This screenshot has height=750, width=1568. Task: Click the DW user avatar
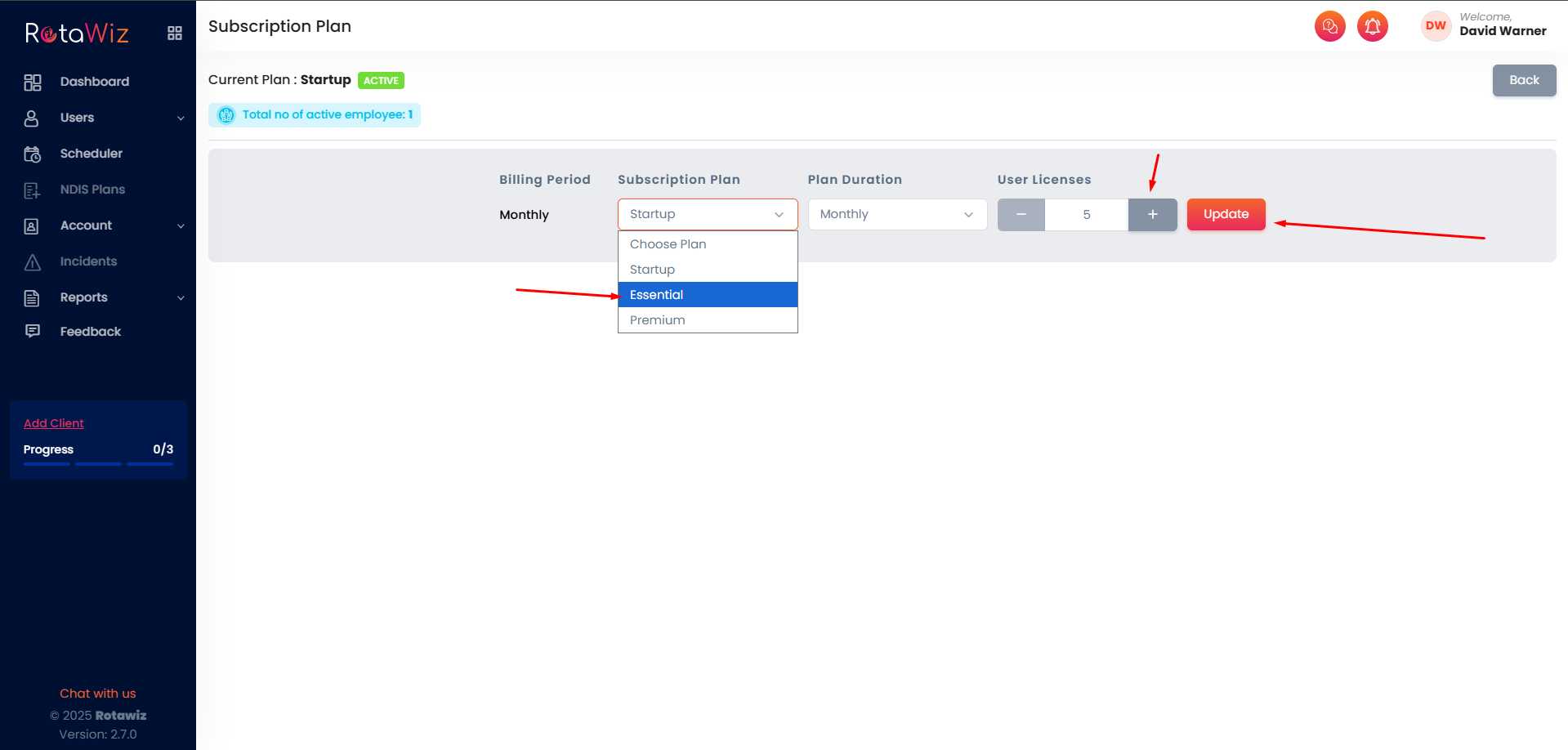point(1435,26)
